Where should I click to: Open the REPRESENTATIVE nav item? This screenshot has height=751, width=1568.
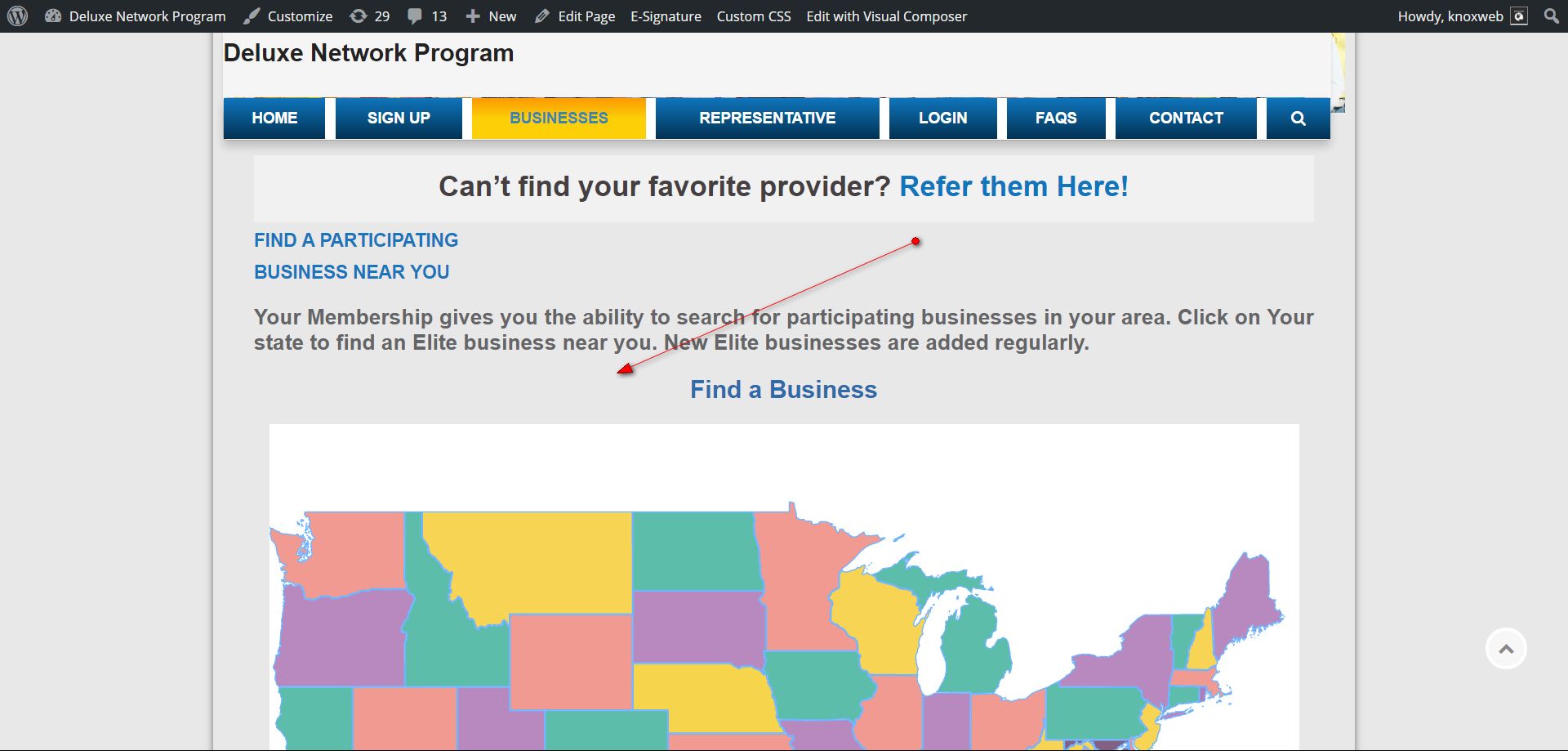click(x=767, y=118)
